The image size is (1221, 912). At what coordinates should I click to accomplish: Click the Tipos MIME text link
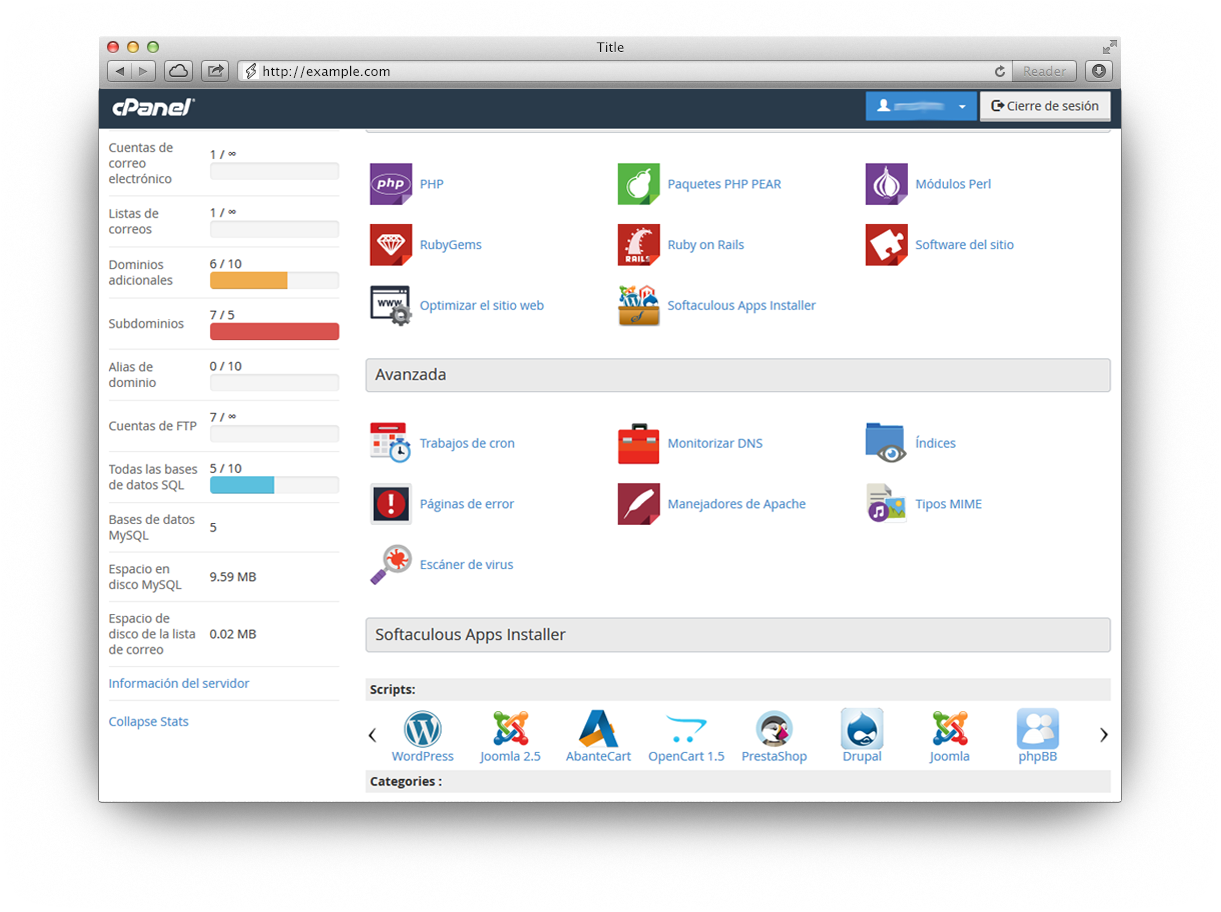tap(948, 504)
